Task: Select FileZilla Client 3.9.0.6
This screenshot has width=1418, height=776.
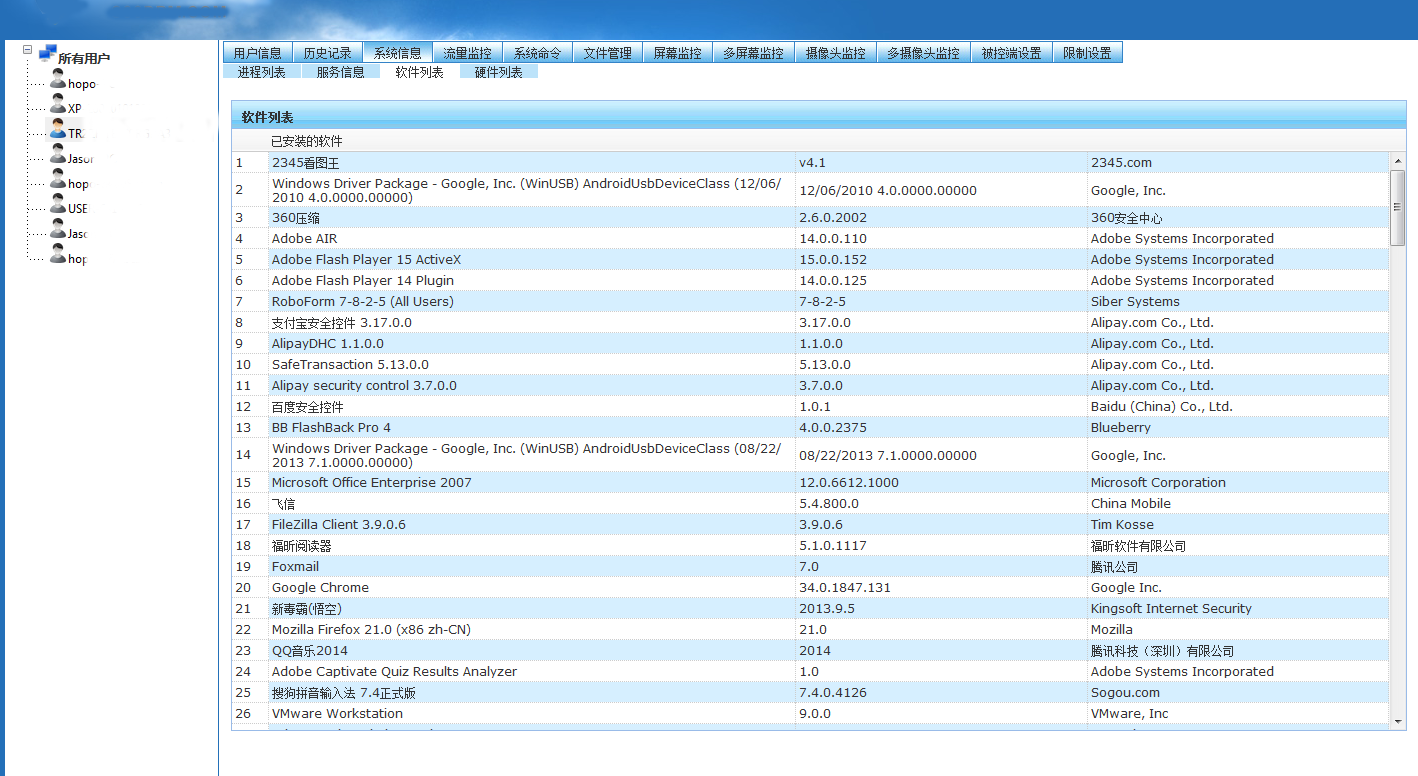Action: 811,524
